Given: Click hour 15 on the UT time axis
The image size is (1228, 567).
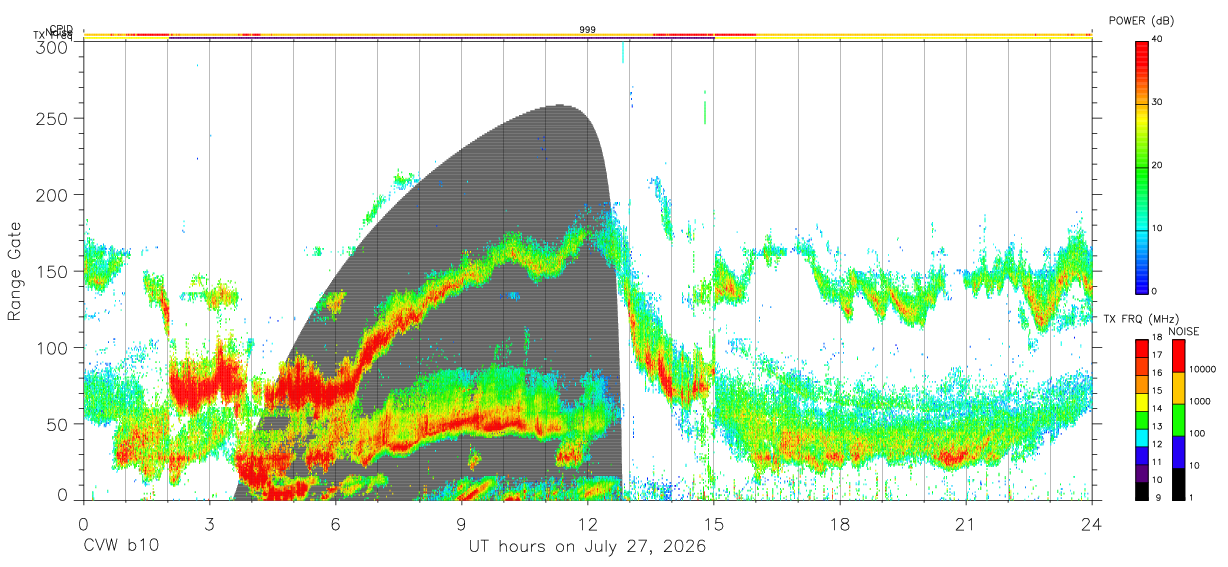Looking at the screenshot, I should (713, 525).
